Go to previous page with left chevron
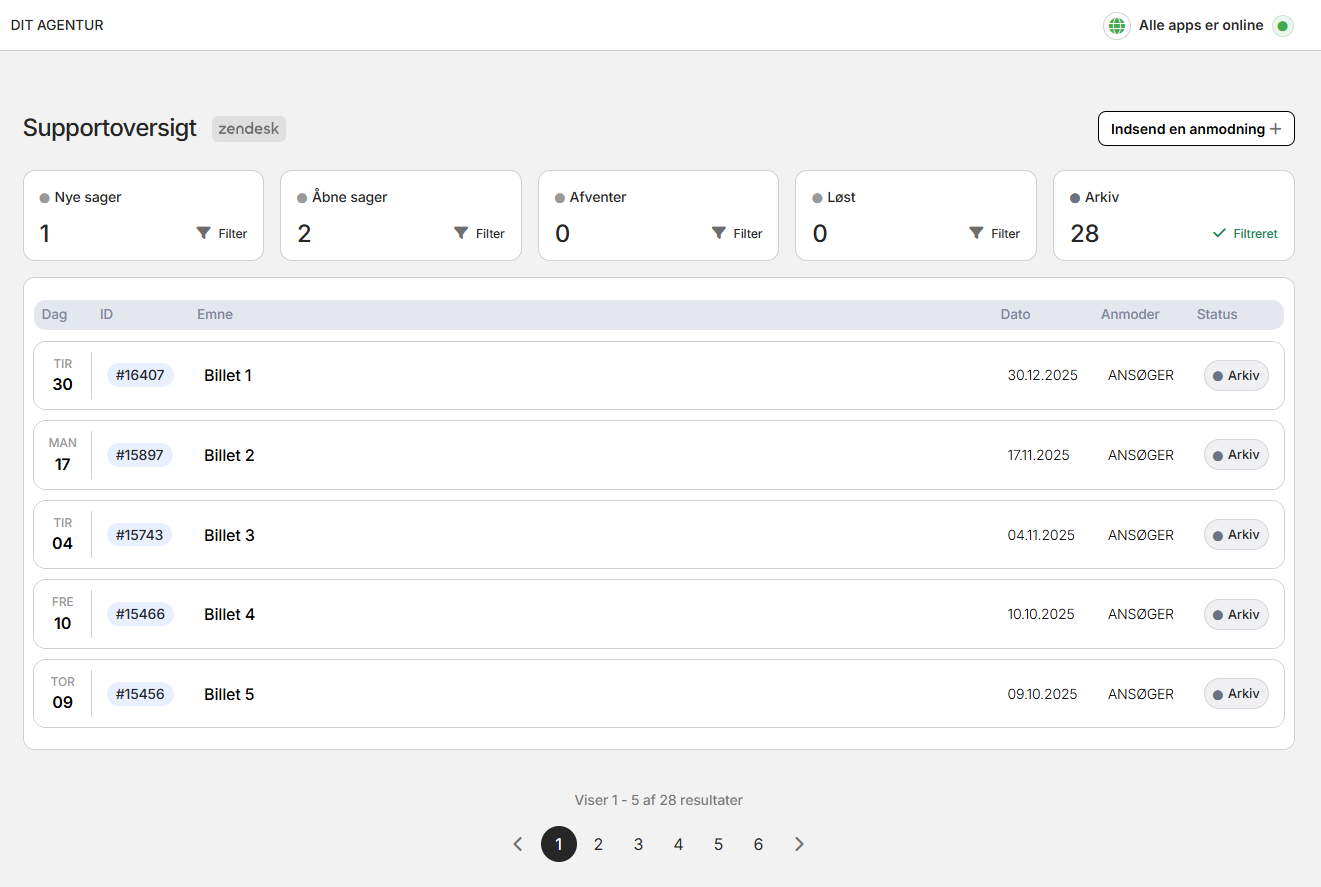 (x=518, y=844)
